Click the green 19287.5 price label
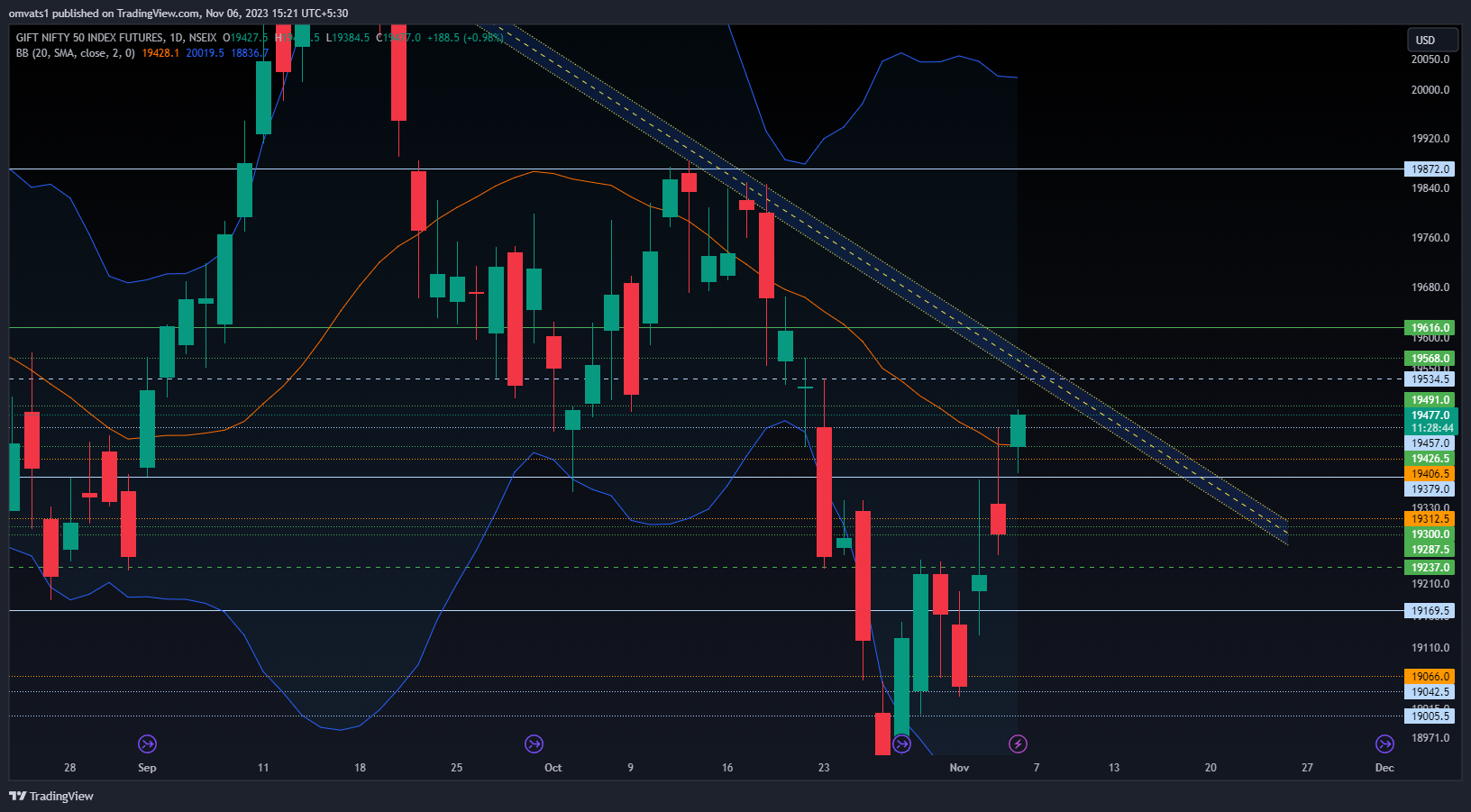Viewport: 1471px width, 812px height. click(x=1430, y=550)
